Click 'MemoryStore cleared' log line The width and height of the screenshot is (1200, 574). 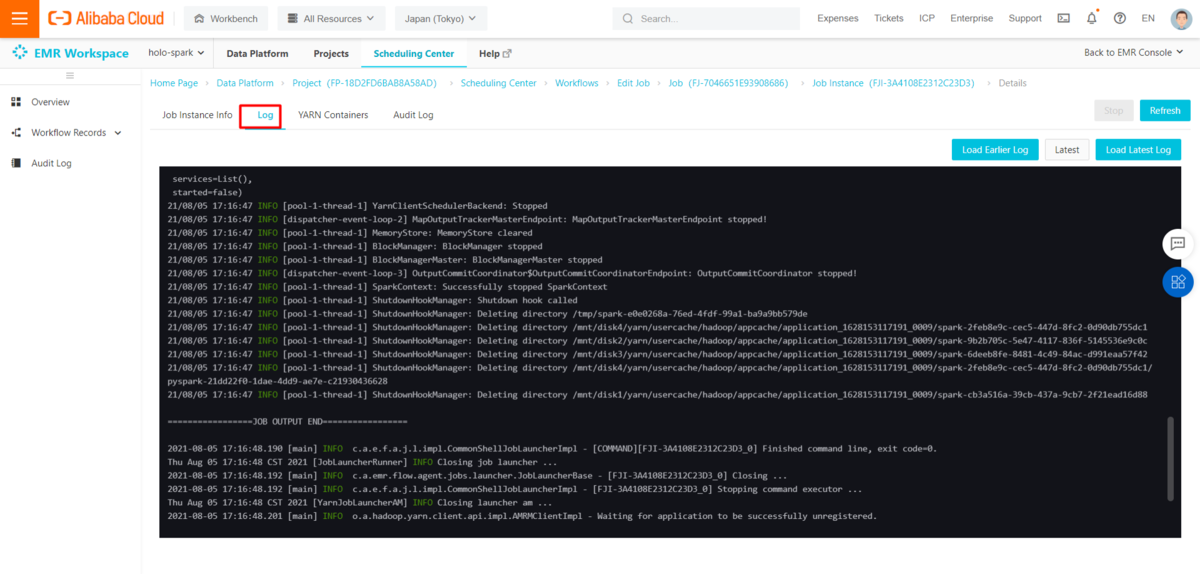click(x=350, y=232)
